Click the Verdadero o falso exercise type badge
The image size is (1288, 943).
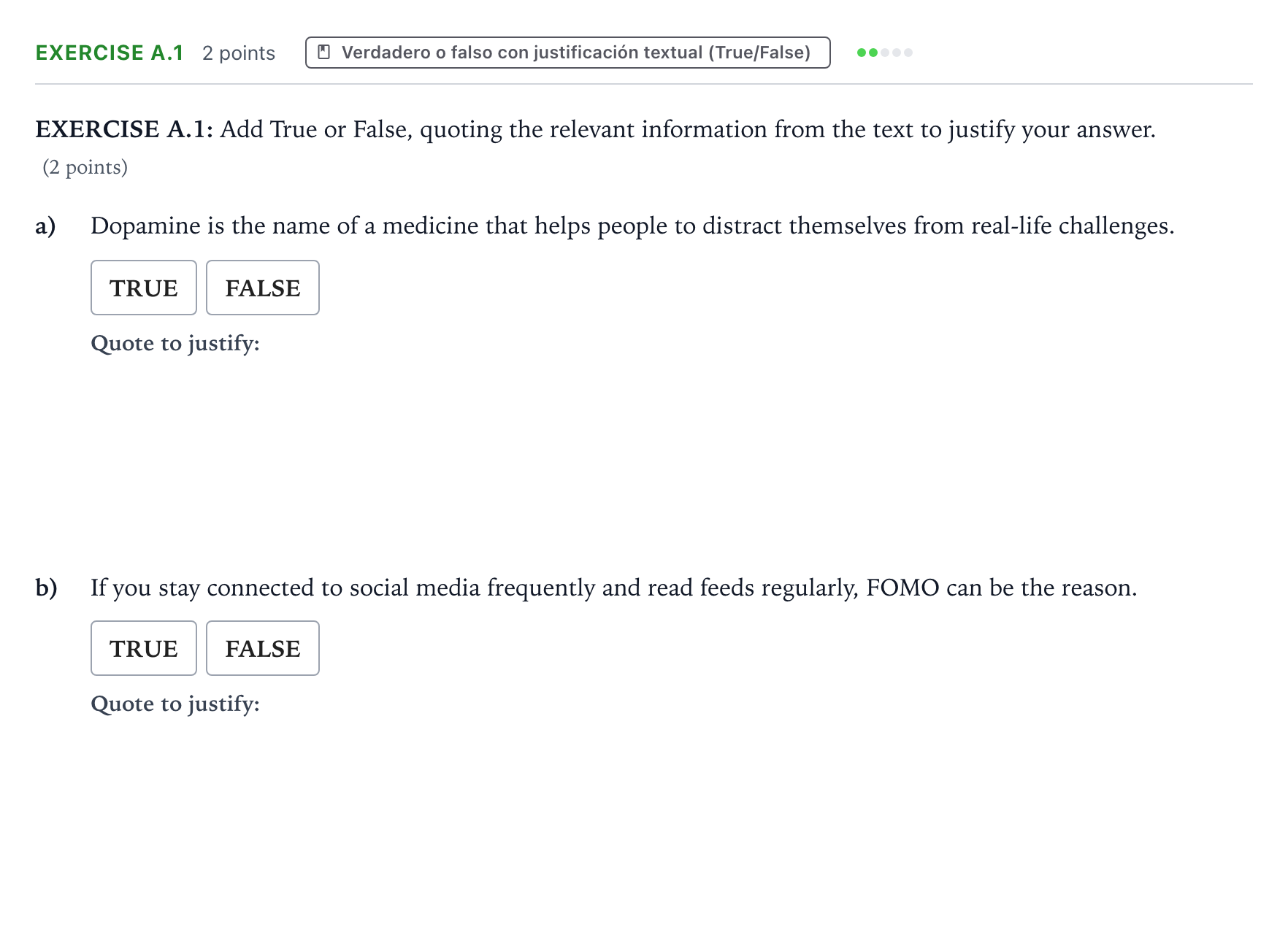[568, 53]
